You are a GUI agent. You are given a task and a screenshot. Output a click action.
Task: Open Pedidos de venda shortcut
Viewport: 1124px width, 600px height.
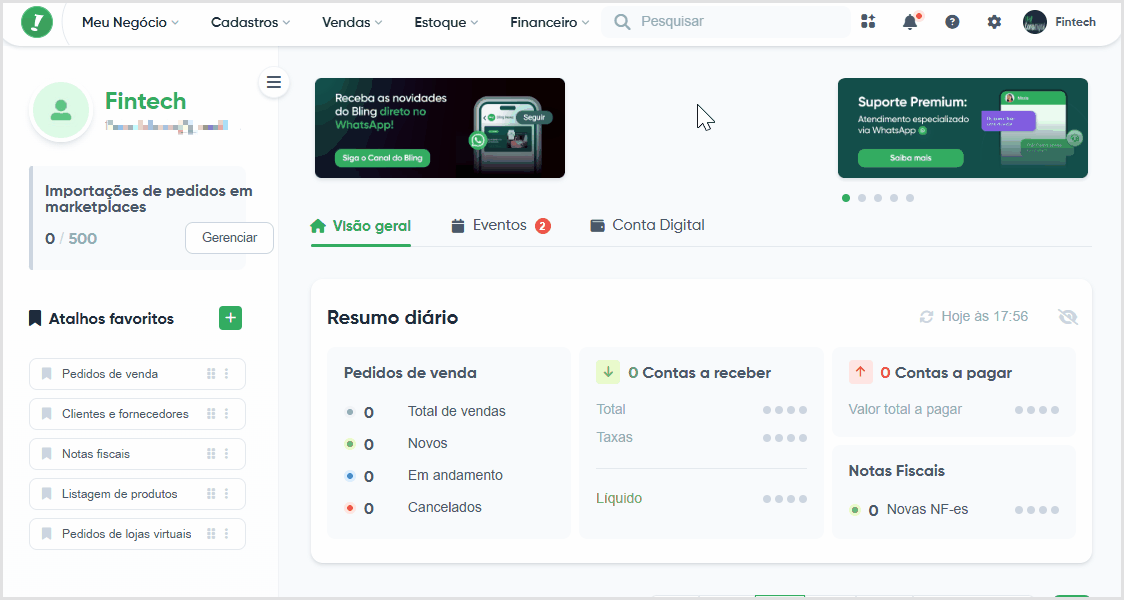click(x=137, y=373)
